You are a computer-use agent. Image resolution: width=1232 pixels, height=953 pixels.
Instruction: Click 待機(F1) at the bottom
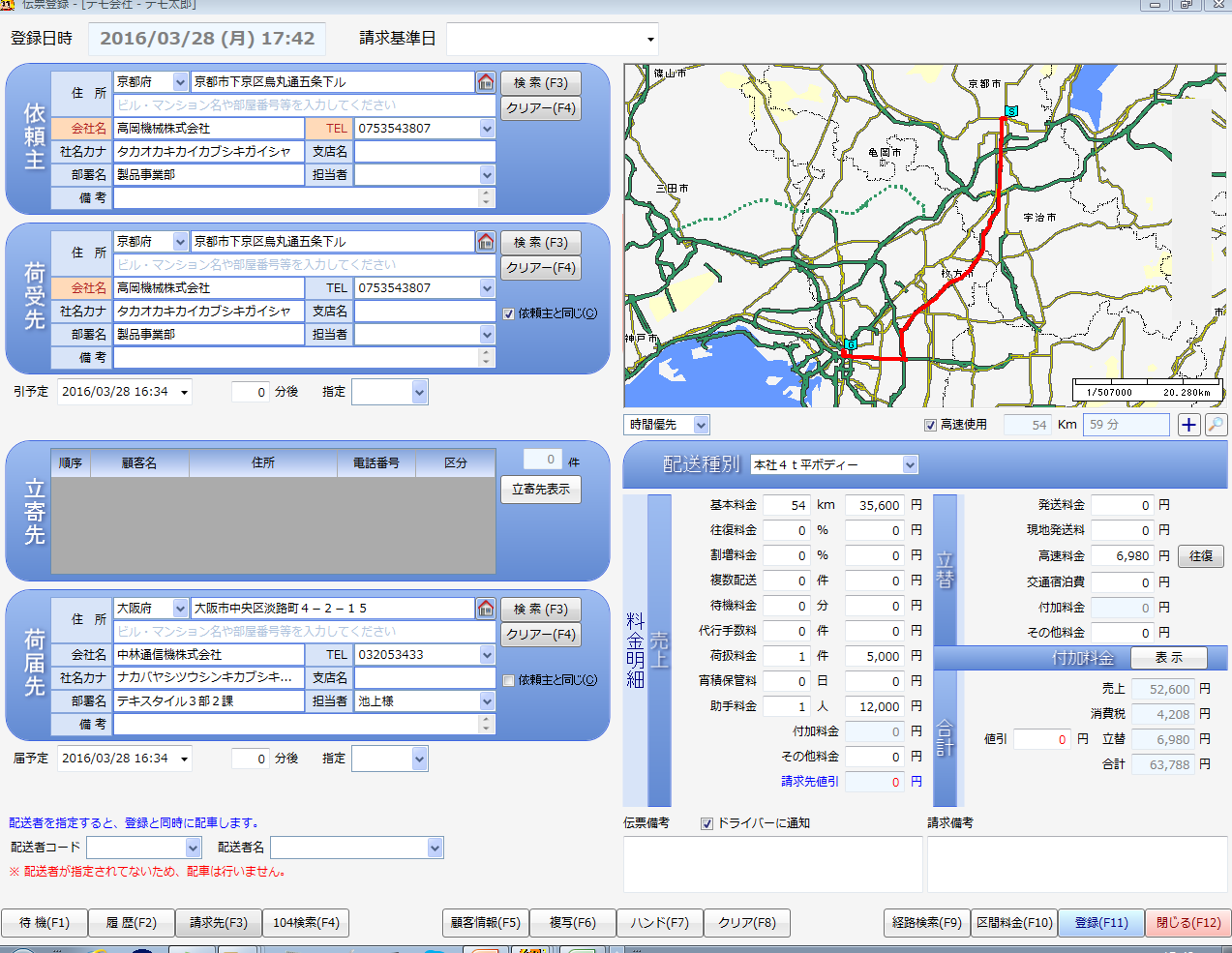tap(45, 923)
